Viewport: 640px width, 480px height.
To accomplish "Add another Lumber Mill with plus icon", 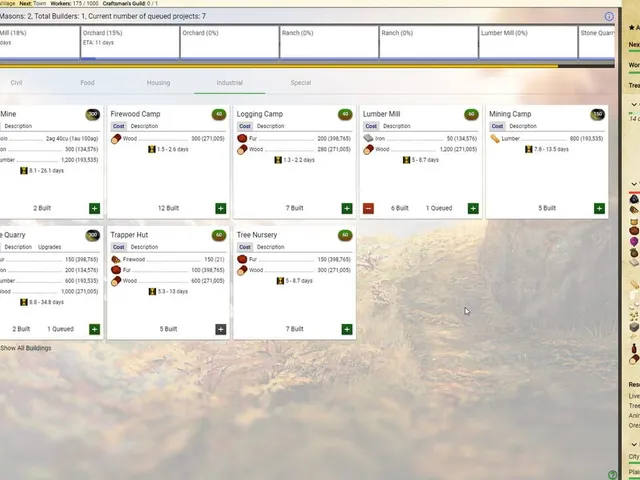I will 473,209.
